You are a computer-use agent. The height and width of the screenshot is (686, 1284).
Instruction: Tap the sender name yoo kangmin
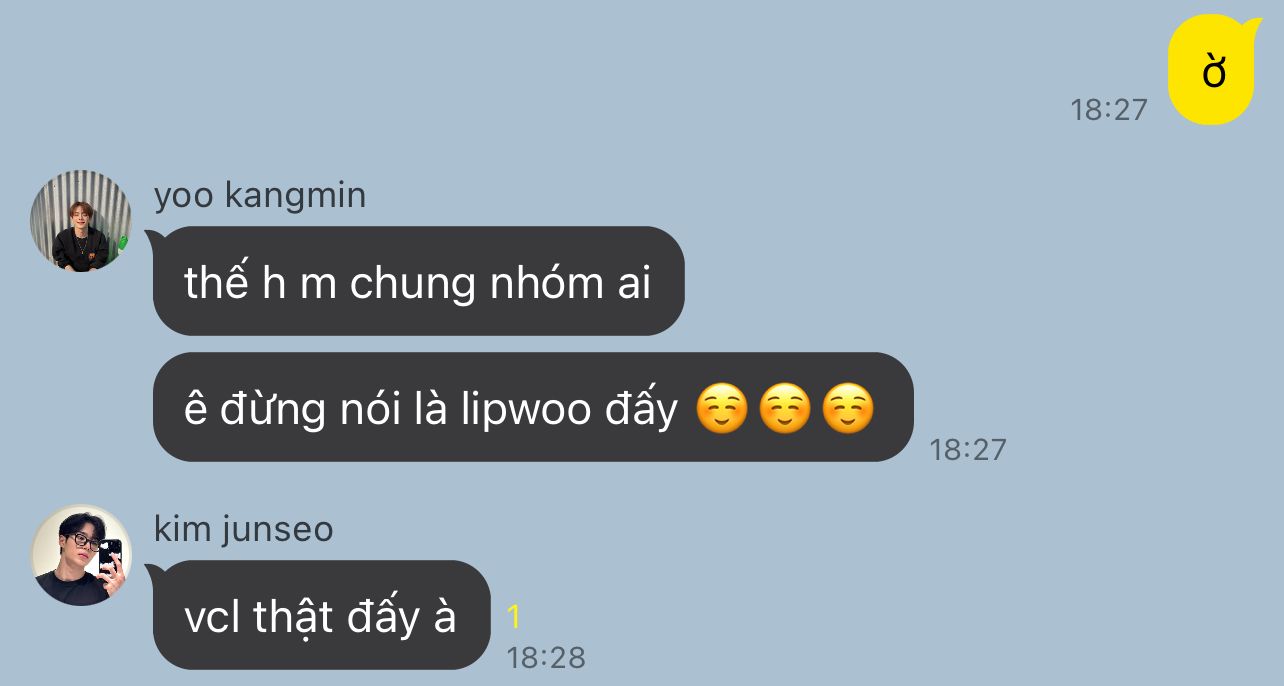coord(260,195)
